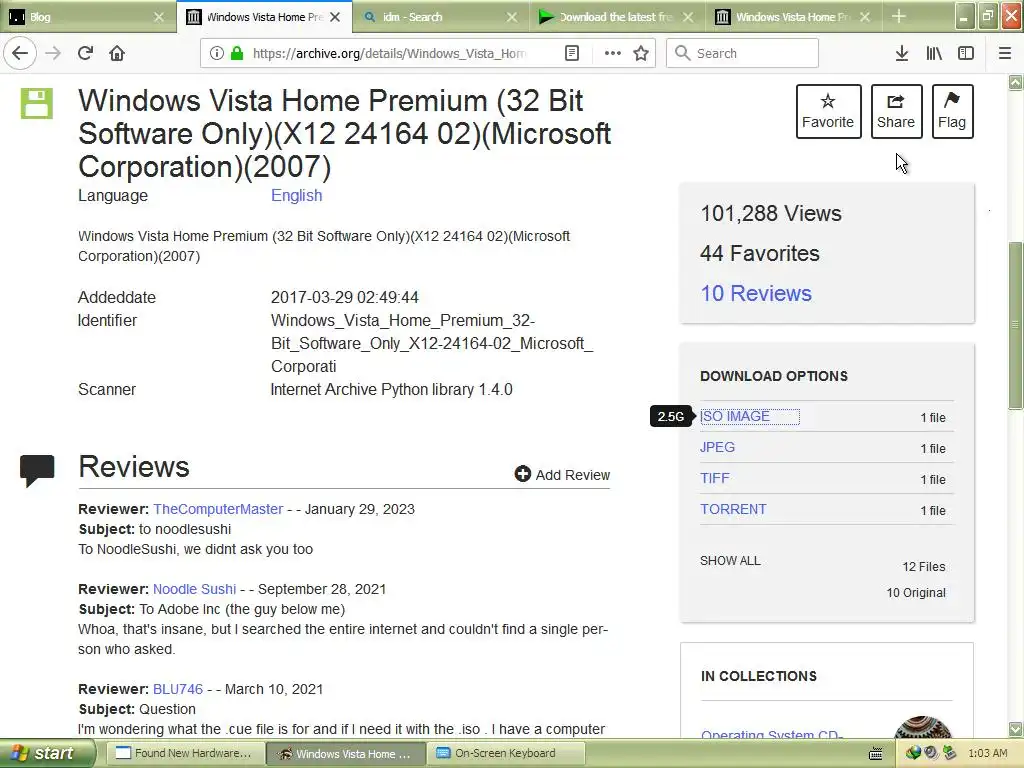Screen dimensions: 1024x768
Task: Open the Operating System CD collection link
Action: (771, 733)
